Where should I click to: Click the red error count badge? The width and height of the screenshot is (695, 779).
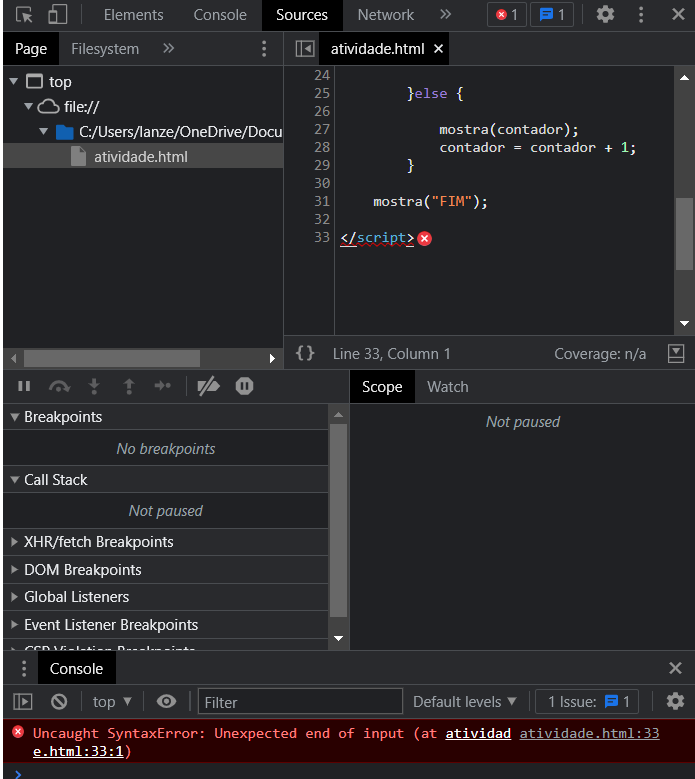click(506, 15)
